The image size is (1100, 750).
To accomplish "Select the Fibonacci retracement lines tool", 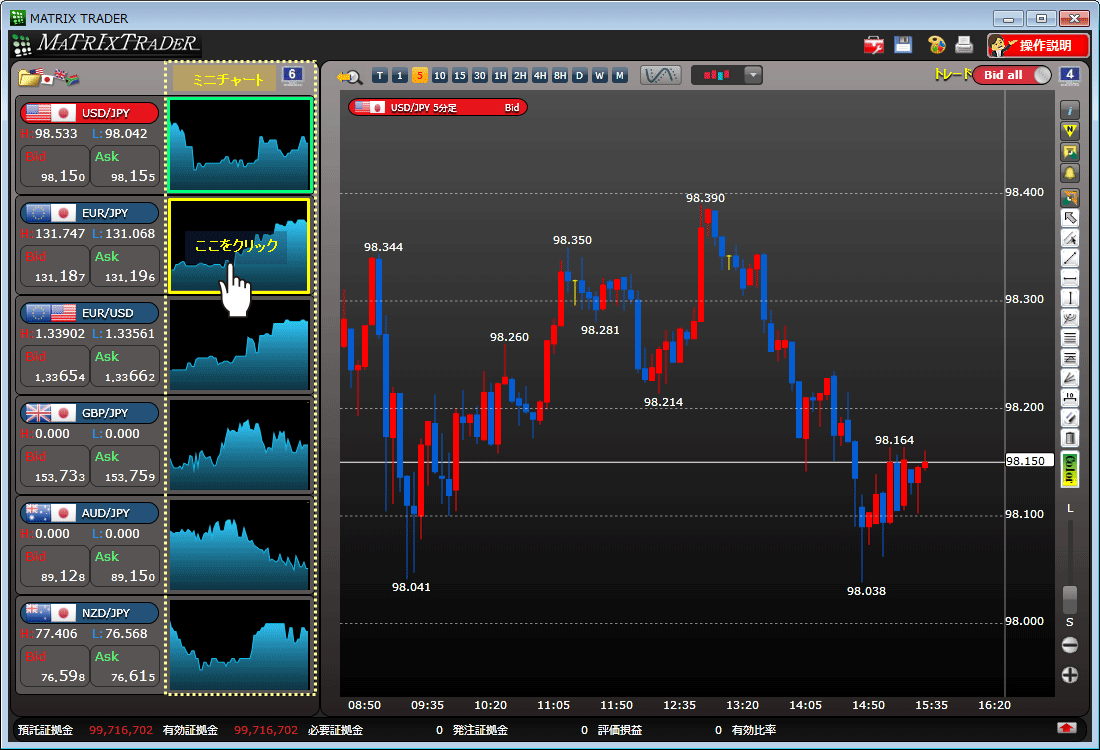I will pos(1069,359).
